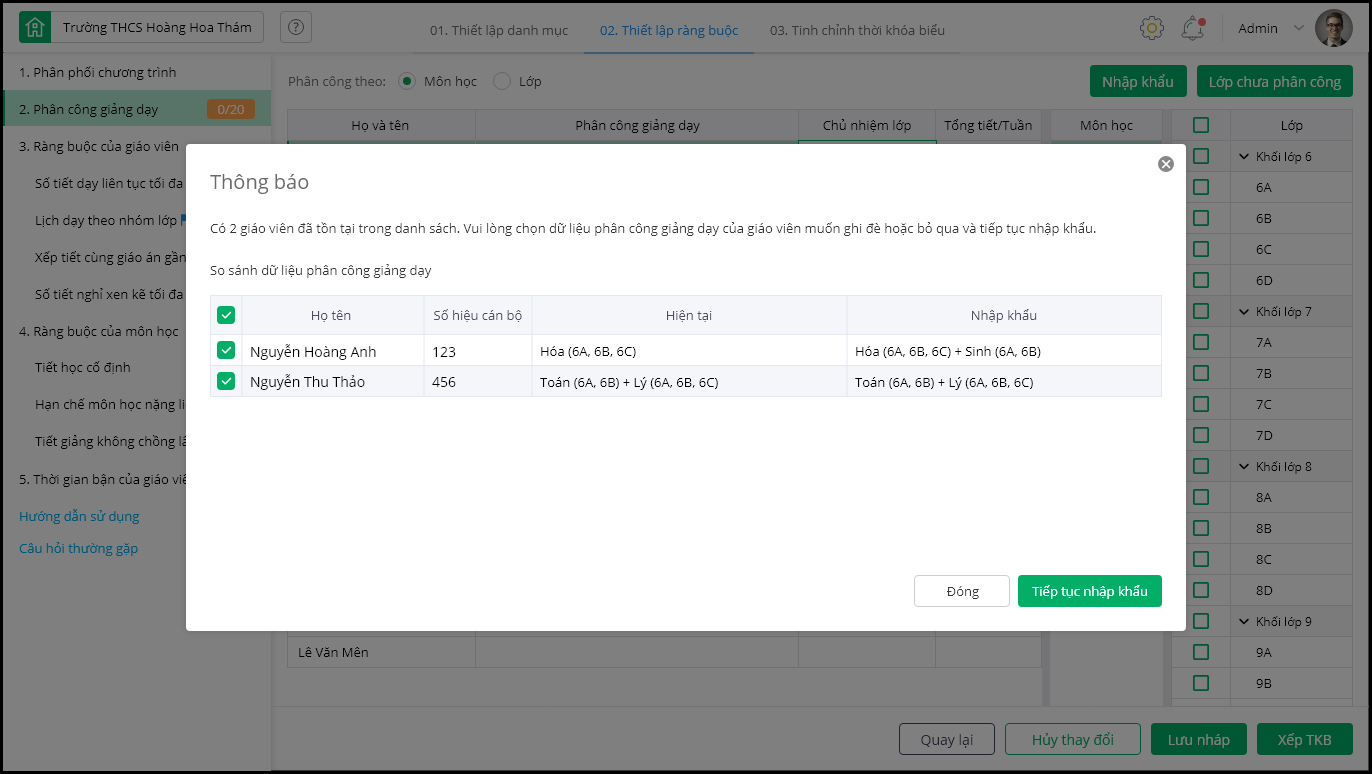
Task: Open the Admin account dropdown arrow
Action: [x=1299, y=28]
